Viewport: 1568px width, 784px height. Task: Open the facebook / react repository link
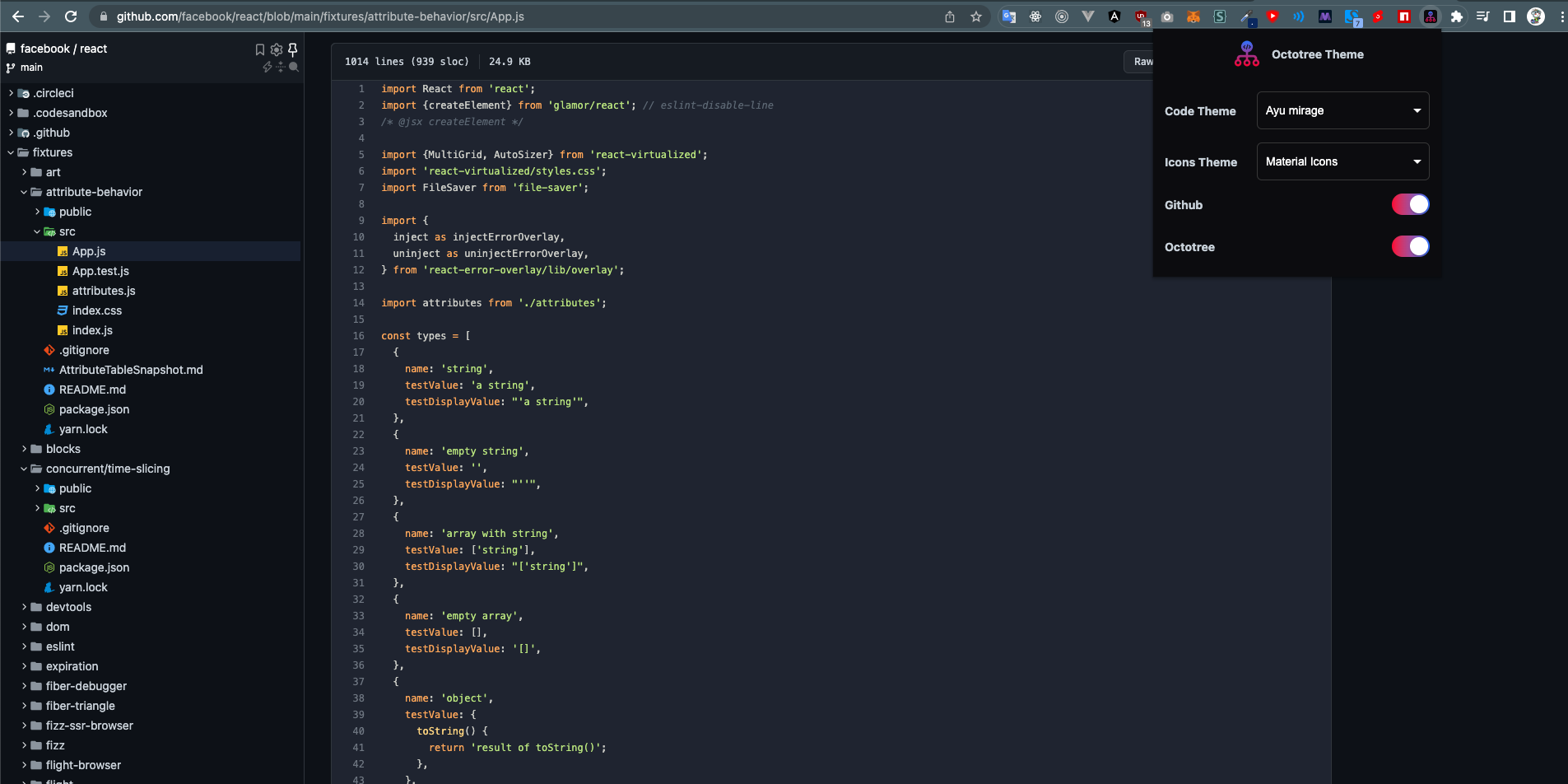(x=63, y=49)
